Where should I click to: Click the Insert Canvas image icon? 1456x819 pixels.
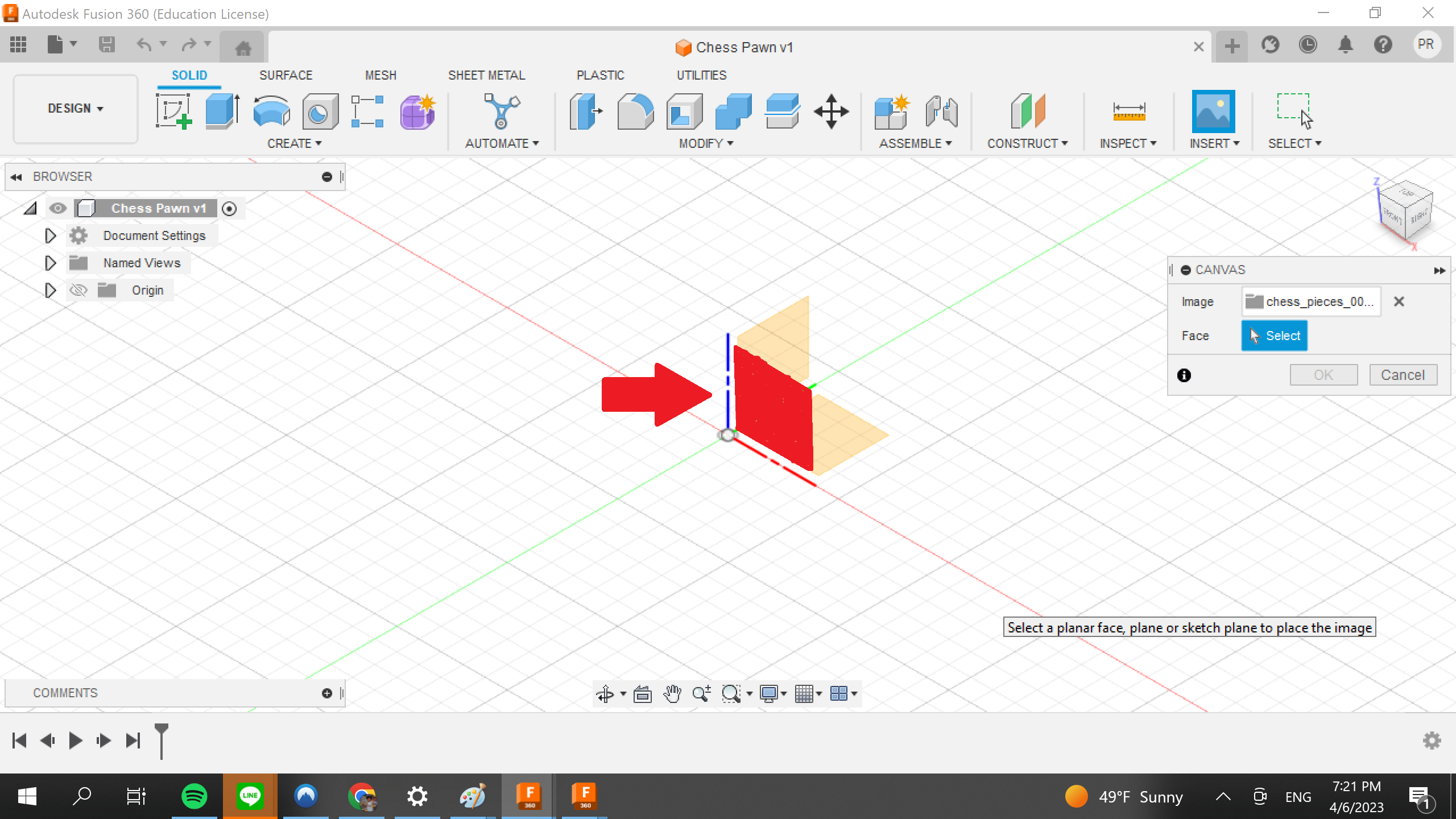pos(1214,111)
